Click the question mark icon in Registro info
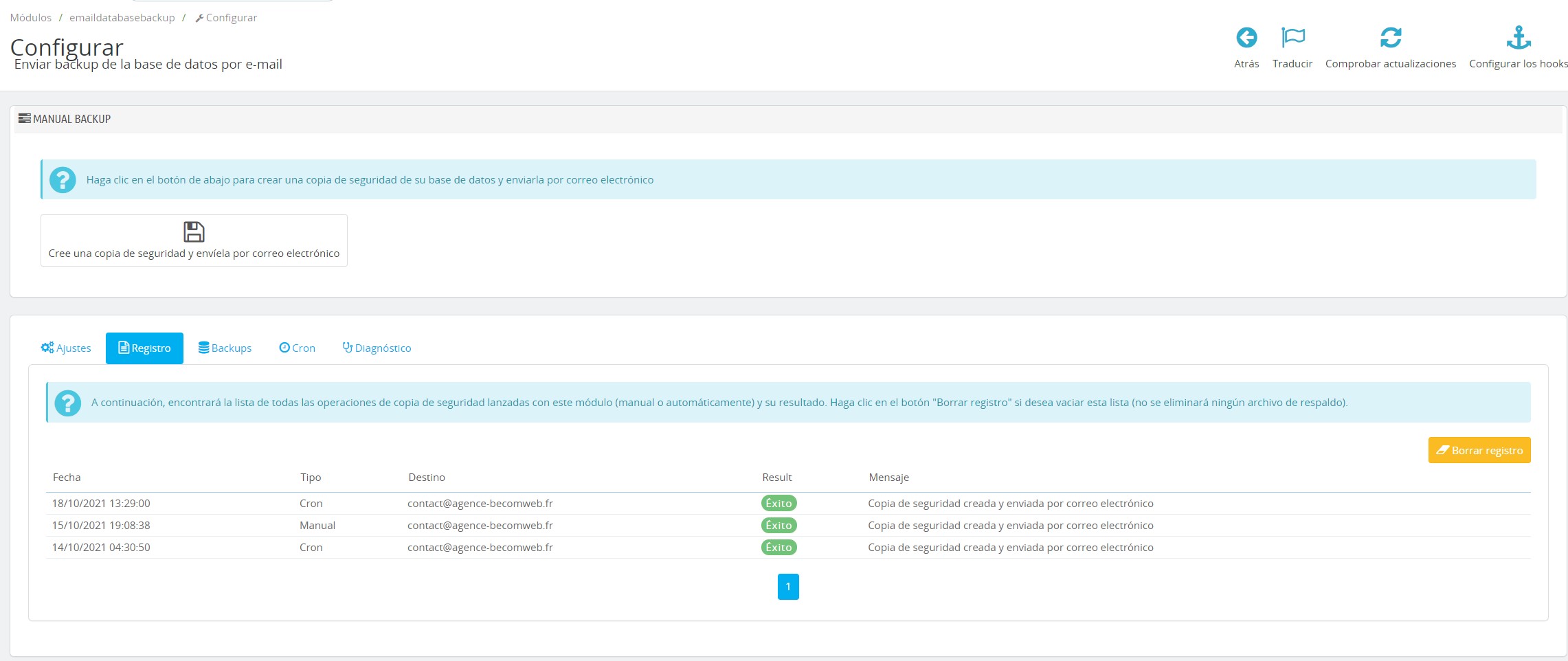 coord(68,403)
